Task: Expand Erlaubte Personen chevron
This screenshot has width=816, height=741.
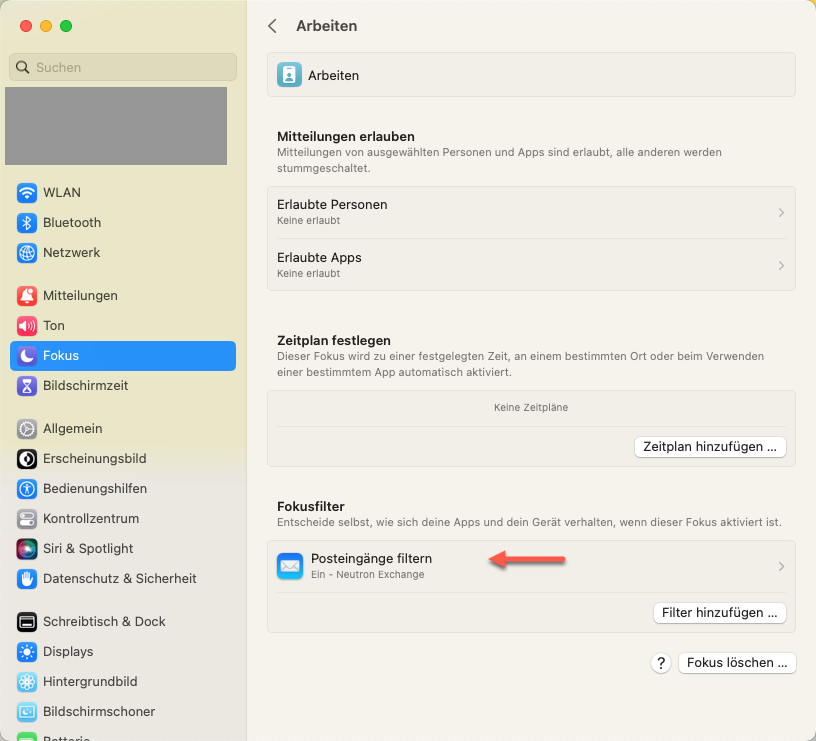Action: 781,213
